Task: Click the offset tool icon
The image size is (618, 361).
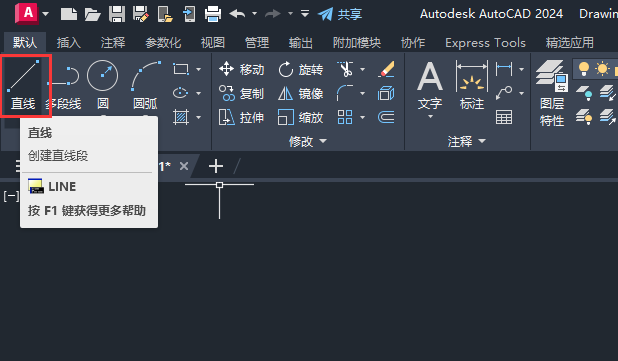Action: coord(386,117)
